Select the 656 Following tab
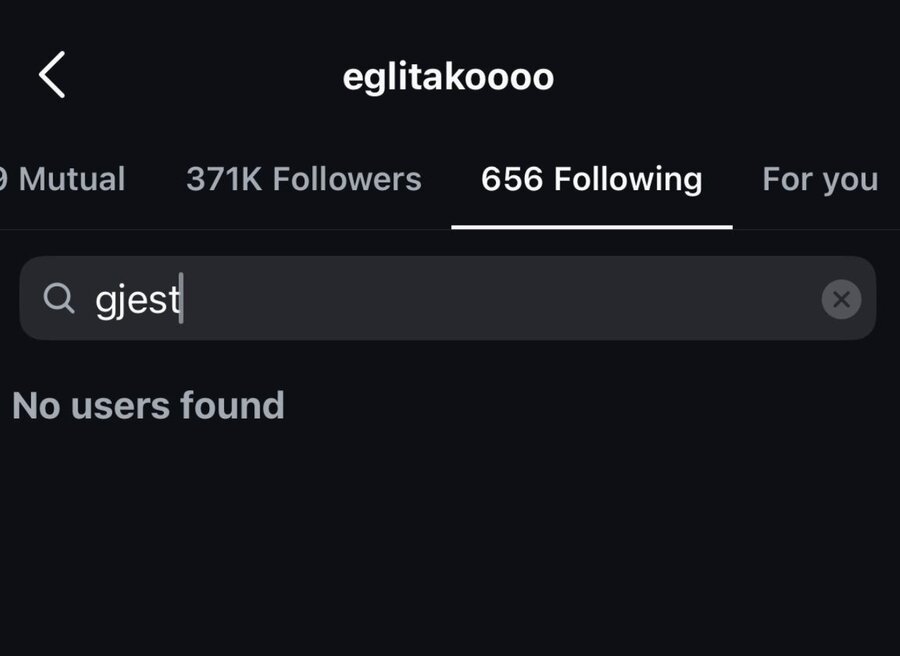Image resolution: width=900 pixels, height=656 pixels. (591, 180)
